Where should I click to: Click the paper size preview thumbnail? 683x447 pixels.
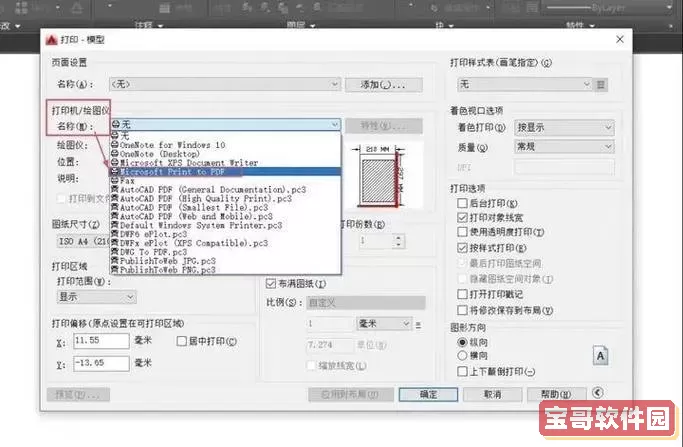tap(382, 176)
